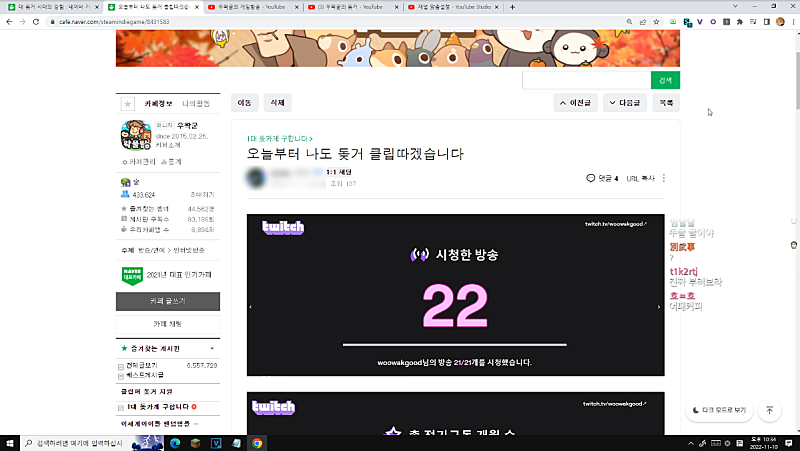This screenshot has height=451, width=800.
Task: Open the purple circle extension icon
Action: click(713, 22)
